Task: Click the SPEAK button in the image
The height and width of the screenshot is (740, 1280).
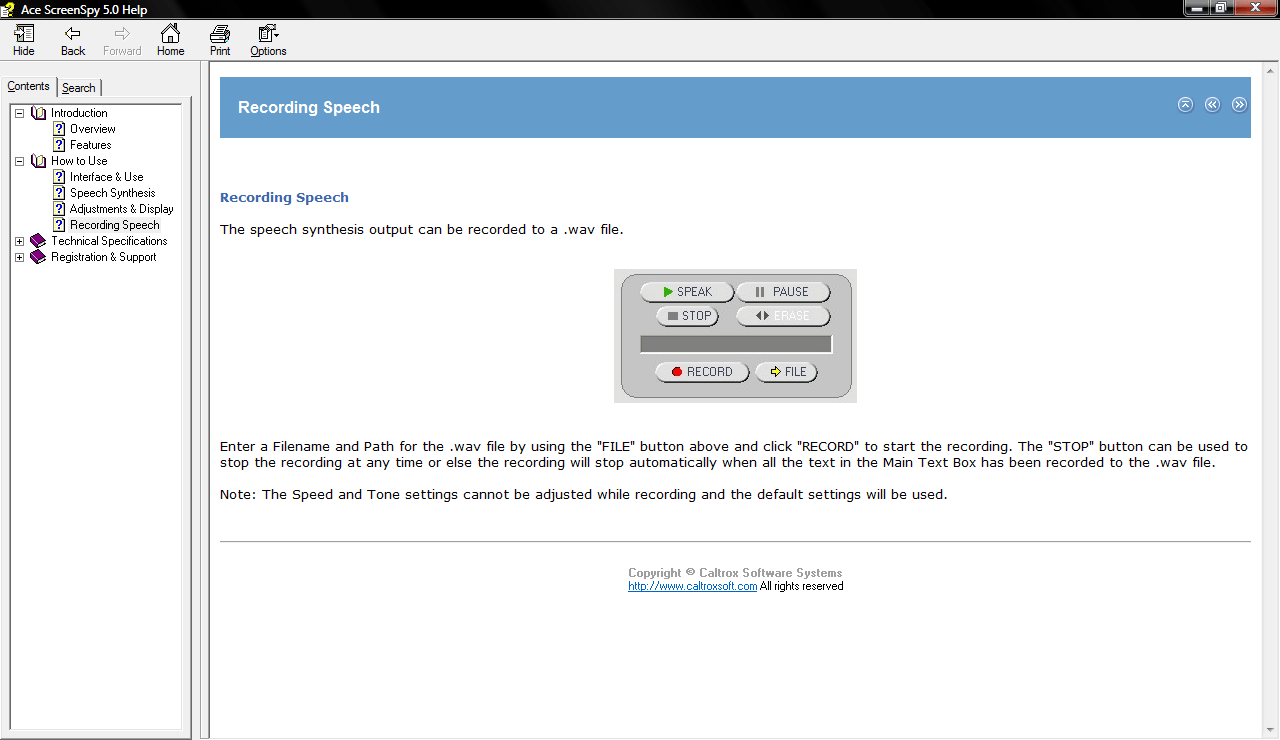Action: coord(687,292)
